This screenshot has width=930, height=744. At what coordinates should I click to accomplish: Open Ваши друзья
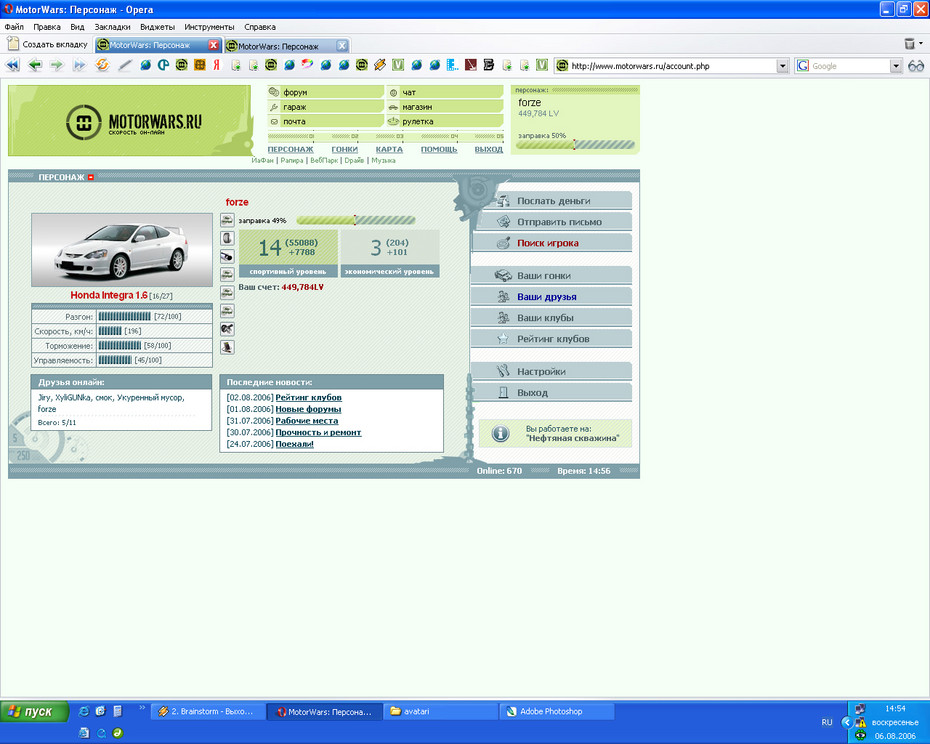tap(552, 297)
